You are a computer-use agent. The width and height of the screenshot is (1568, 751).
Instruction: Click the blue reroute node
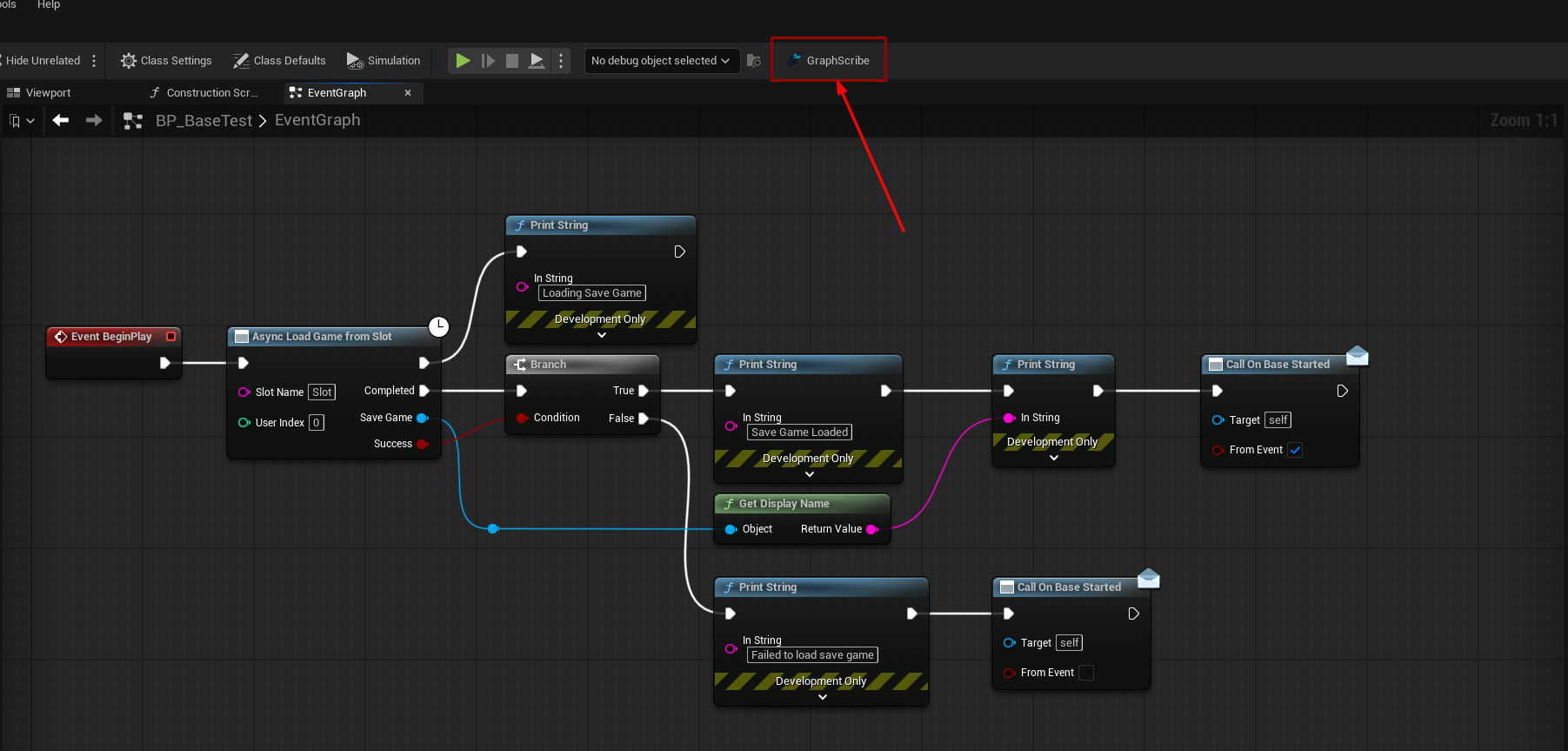tap(493, 528)
